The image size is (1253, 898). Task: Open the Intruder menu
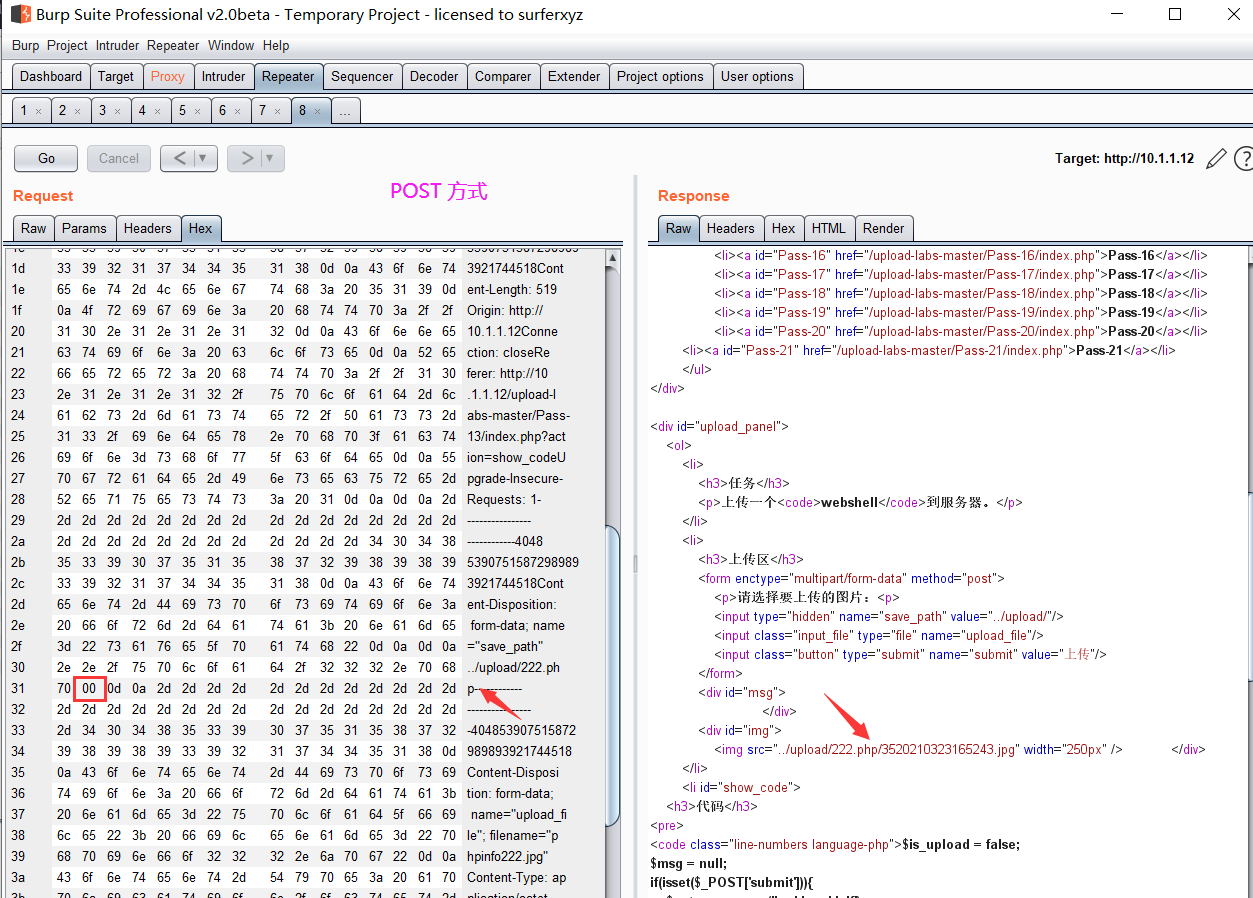click(118, 45)
